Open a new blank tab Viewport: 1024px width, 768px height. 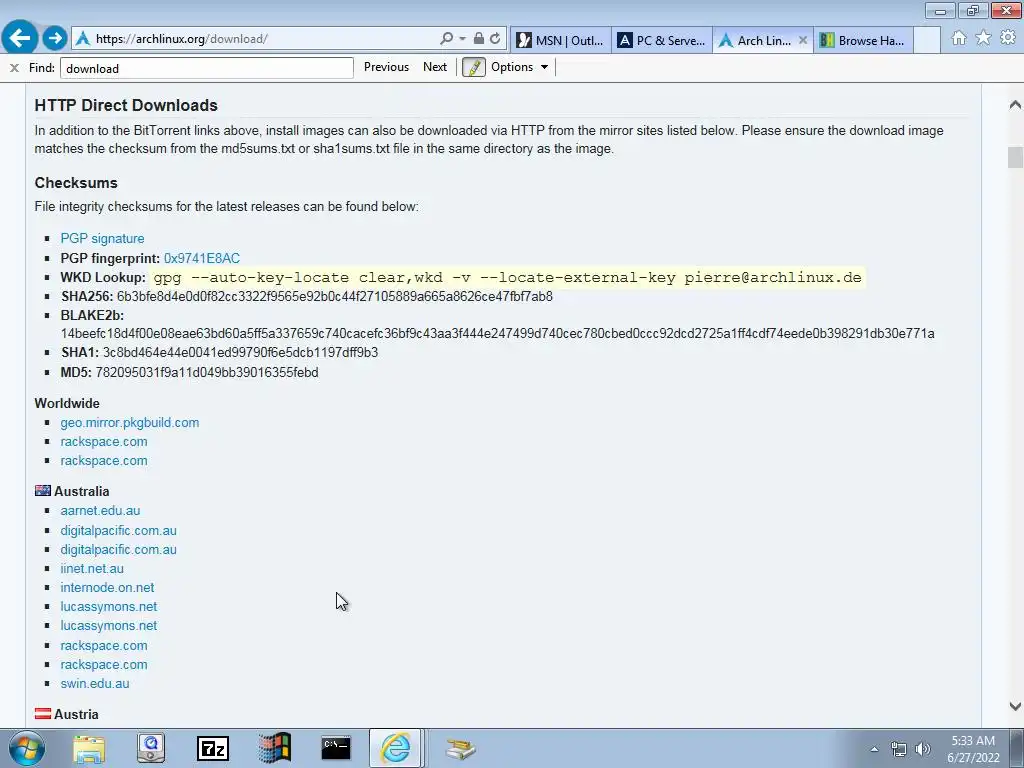[x=927, y=40]
